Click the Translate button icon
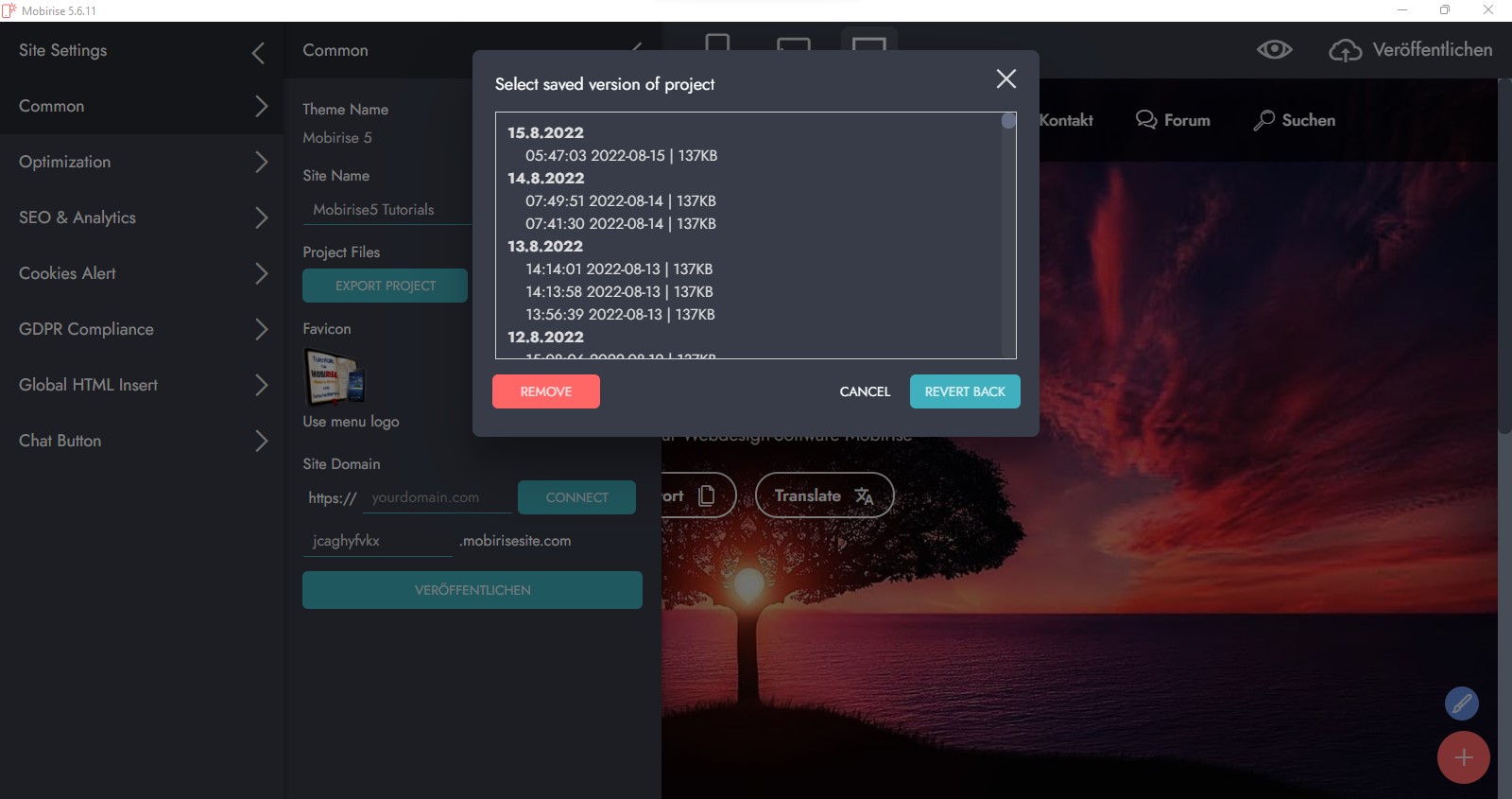The image size is (1512, 799). 864,495
